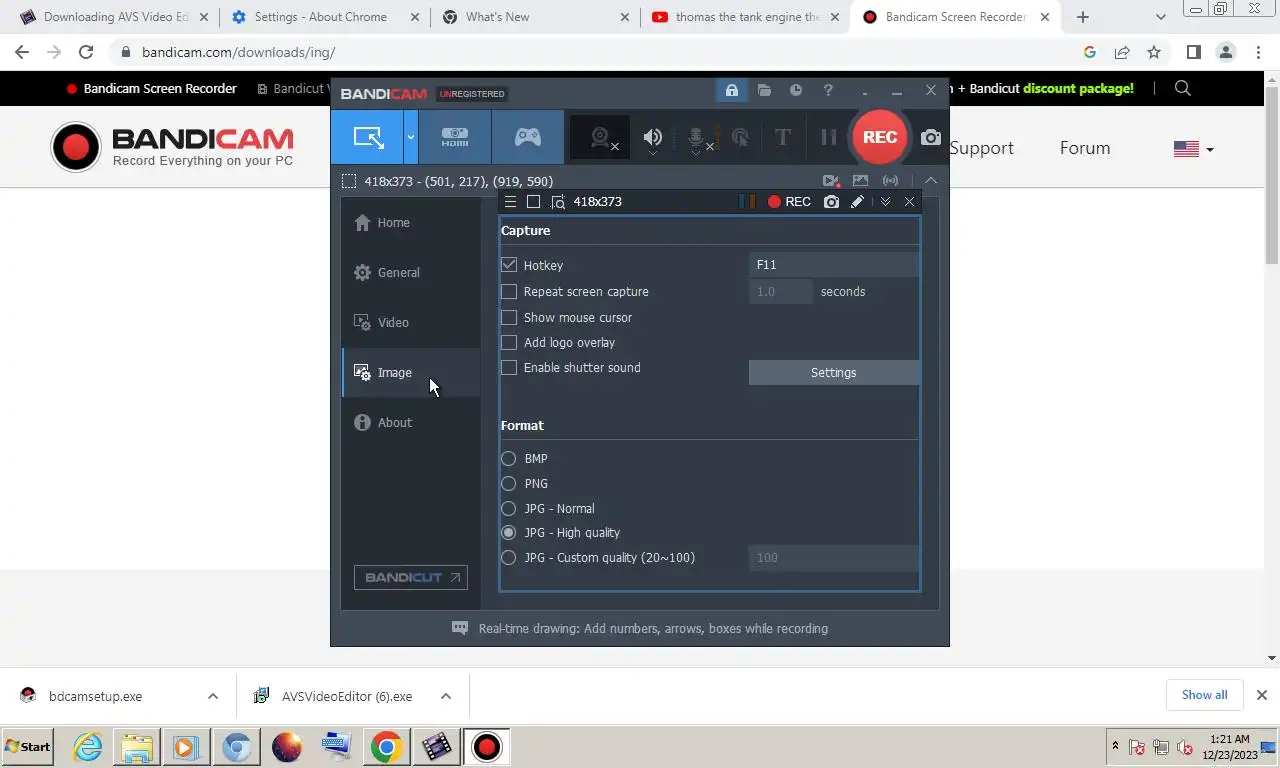This screenshot has height=768, width=1280.
Task: Click the custom quality 100 field
Action: tap(834, 558)
